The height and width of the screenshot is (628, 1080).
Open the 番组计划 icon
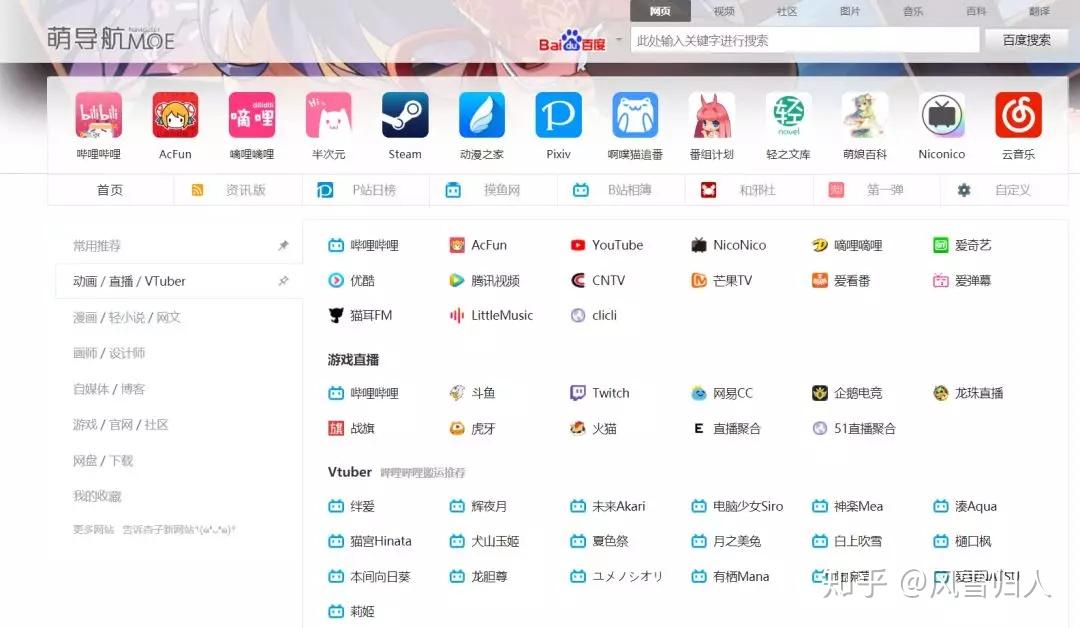[712, 115]
